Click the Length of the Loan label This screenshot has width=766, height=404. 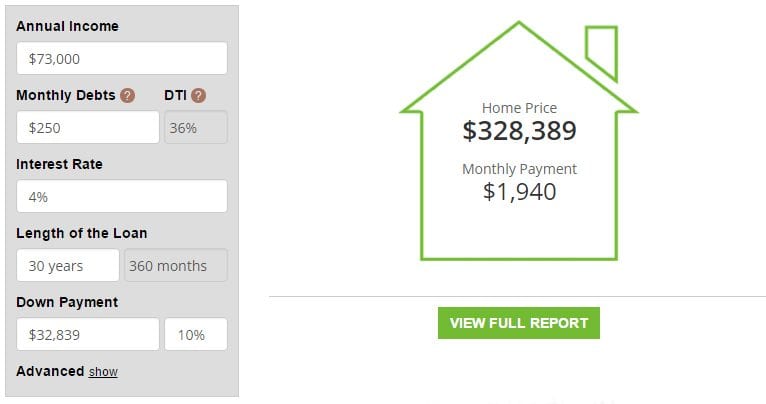pos(82,233)
